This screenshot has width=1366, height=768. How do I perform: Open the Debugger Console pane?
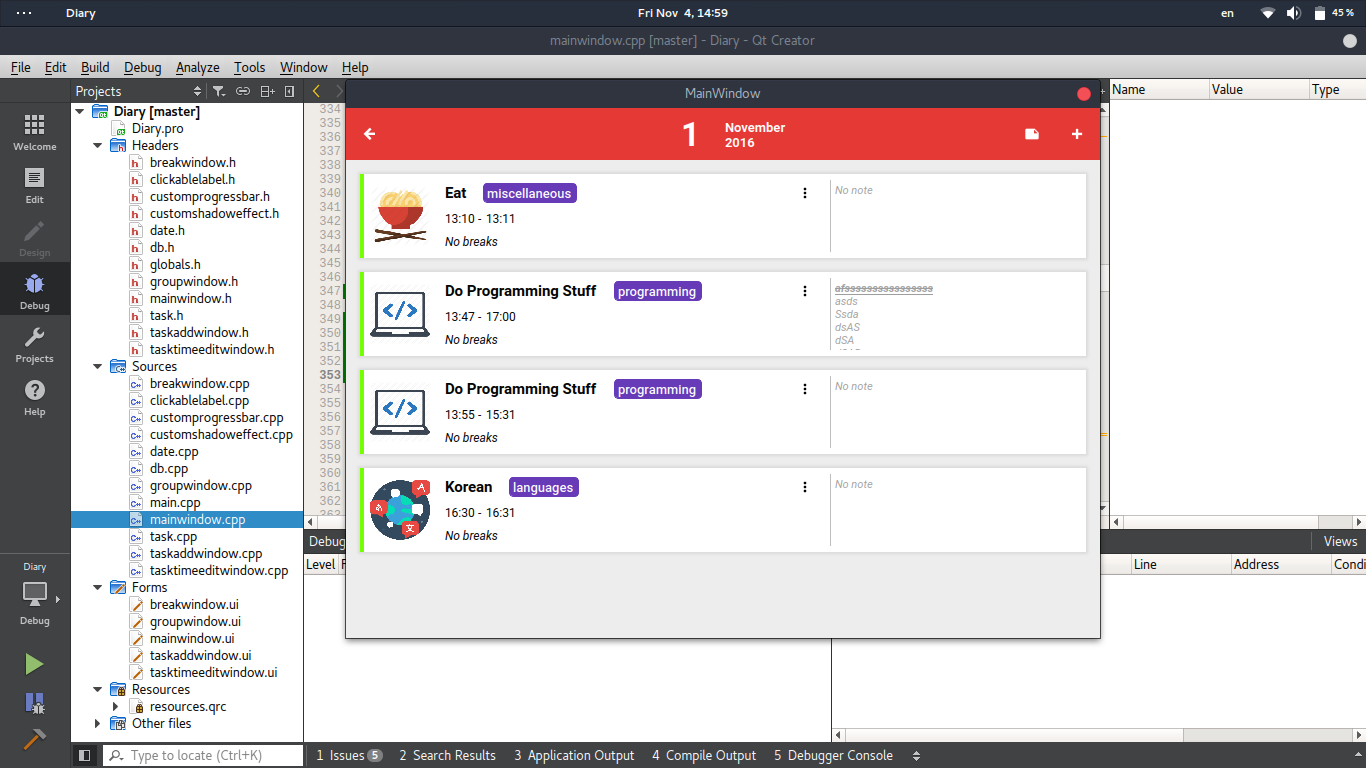point(833,756)
